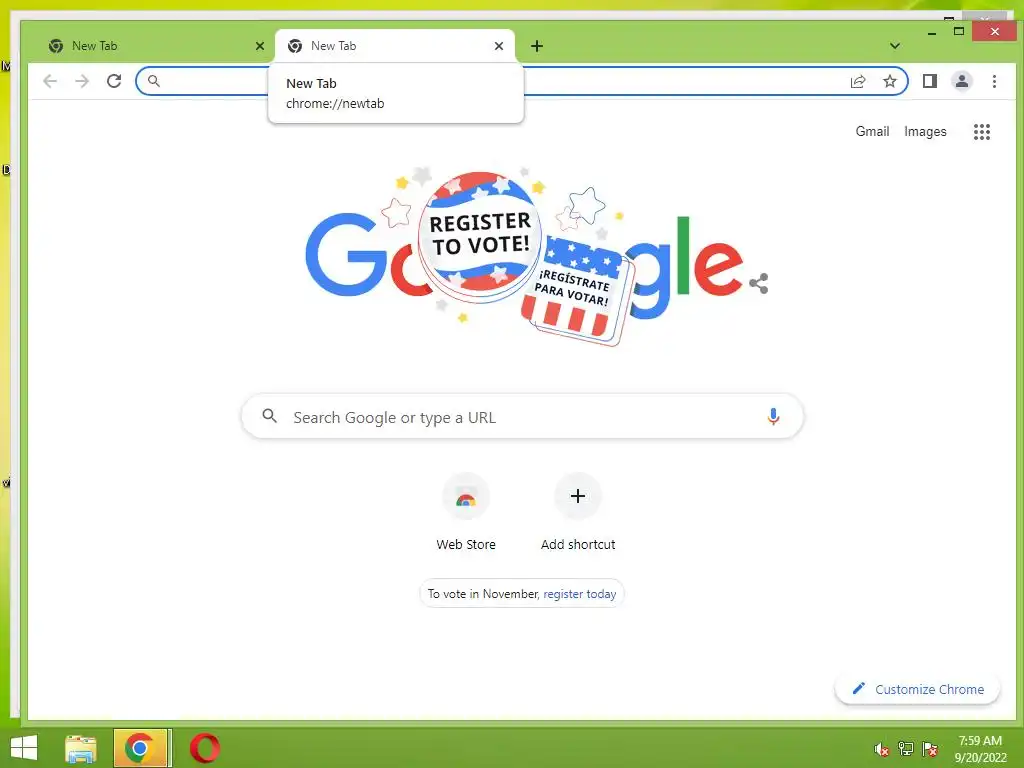Image resolution: width=1024 pixels, height=768 pixels.
Task: Start voice search with microphone icon
Action: tap(773, 417)
